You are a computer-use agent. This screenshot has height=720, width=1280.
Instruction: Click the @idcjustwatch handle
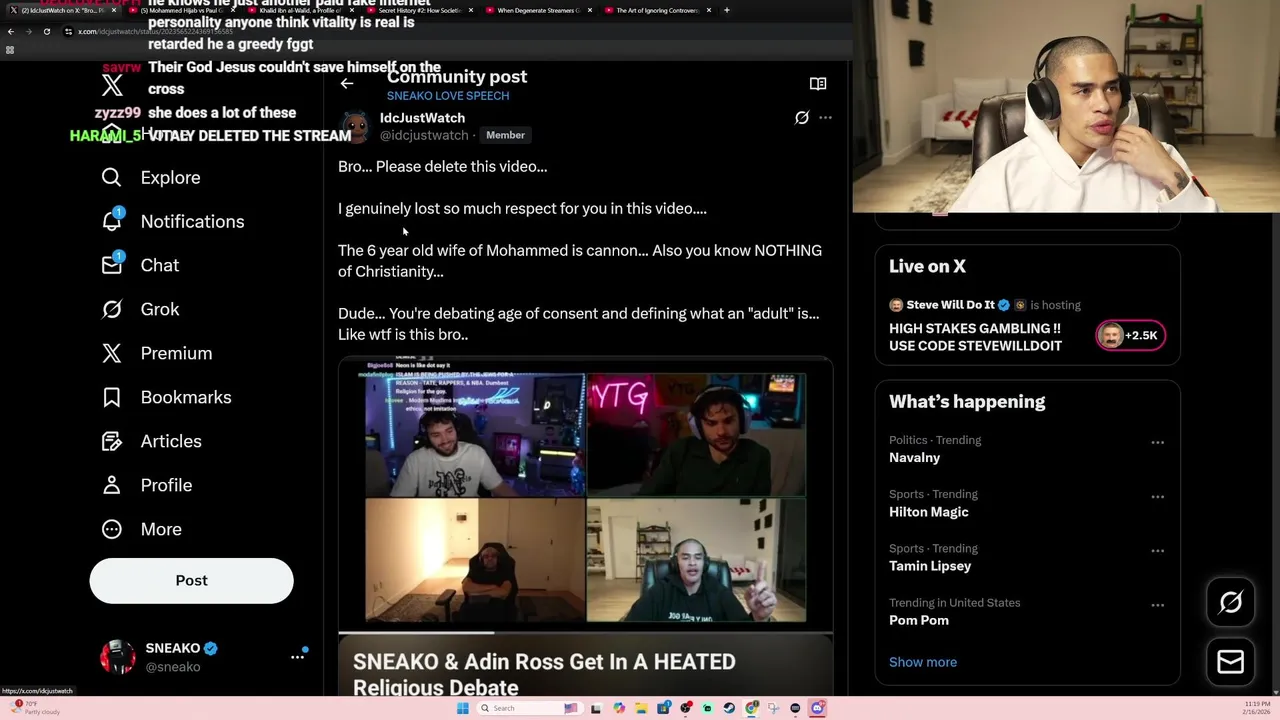click(x=424, y=135)
